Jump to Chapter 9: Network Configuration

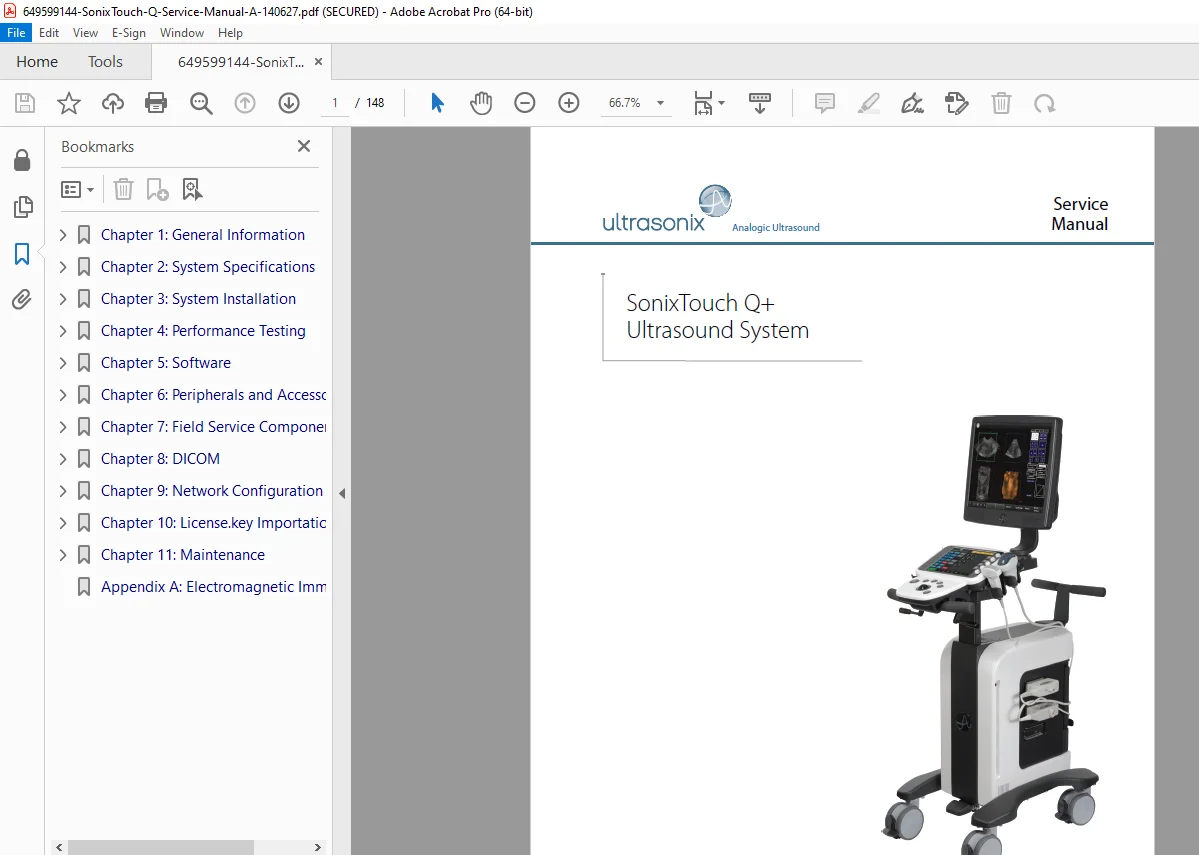coord(212,491)
